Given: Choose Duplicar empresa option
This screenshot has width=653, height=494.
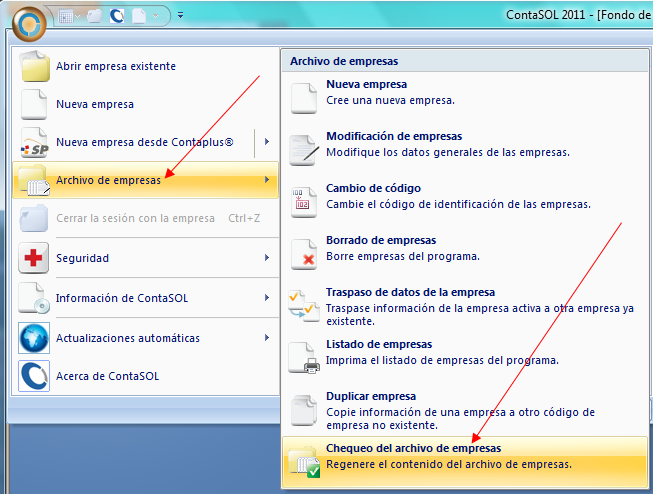Looking at the screenshot, I should [x=370, y=396].
